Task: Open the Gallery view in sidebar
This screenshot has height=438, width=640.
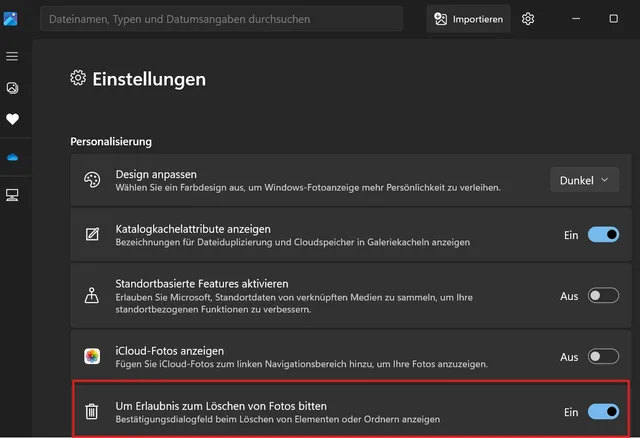Action: tap(12, 88)
